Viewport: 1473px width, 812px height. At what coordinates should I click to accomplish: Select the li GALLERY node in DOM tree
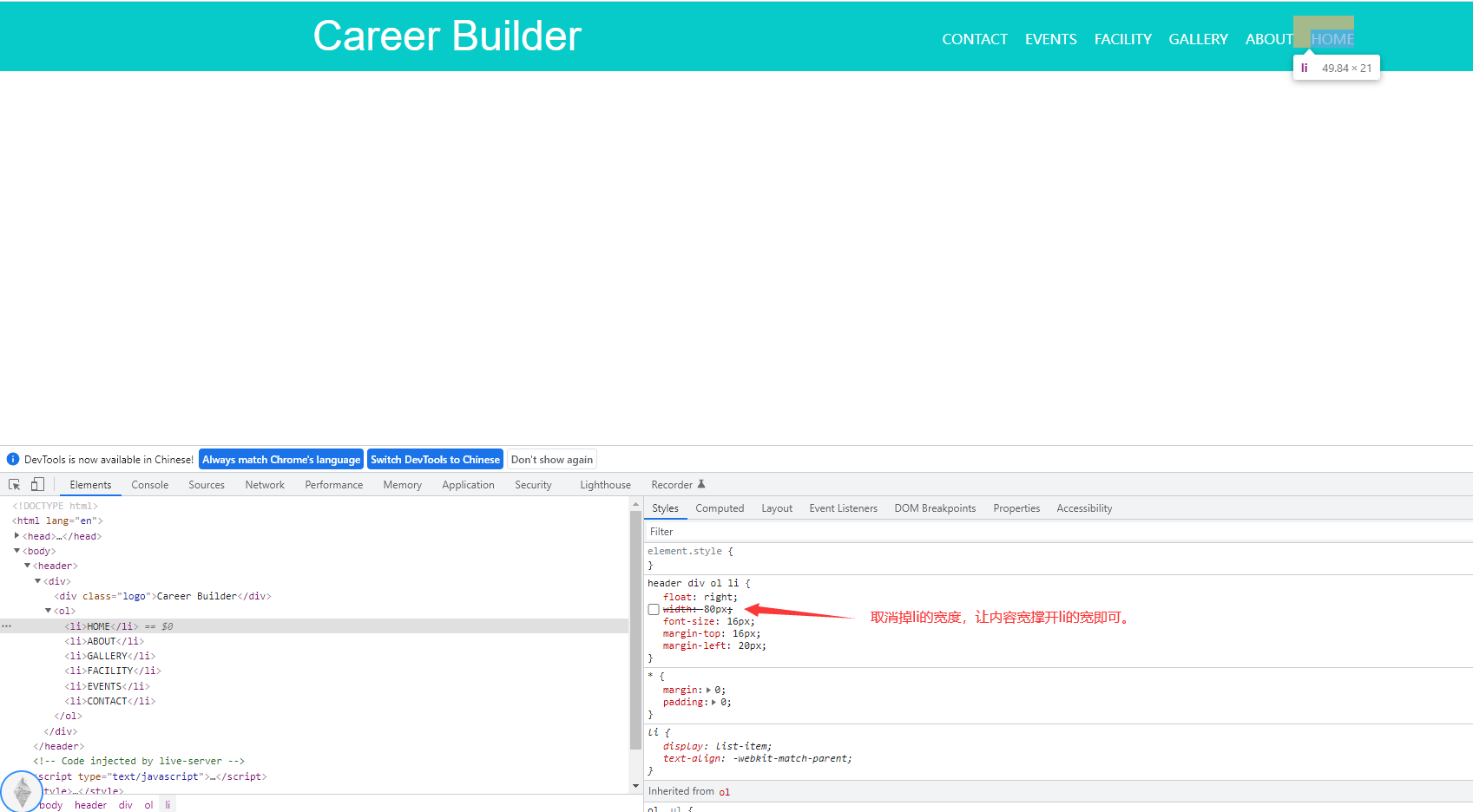coord(110,656)
